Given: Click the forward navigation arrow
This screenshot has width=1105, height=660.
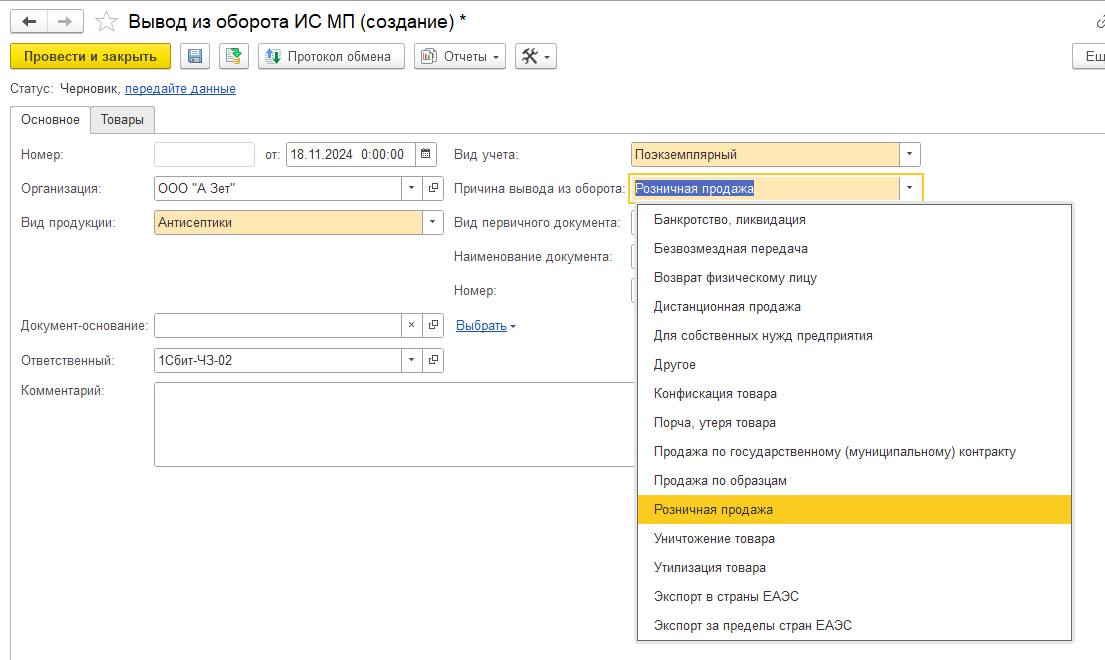Looking at the screenshot, I should [65, 21].
